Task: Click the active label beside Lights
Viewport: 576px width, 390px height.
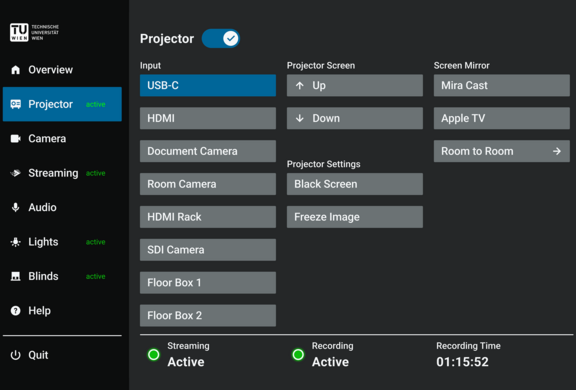Action: 96,242
